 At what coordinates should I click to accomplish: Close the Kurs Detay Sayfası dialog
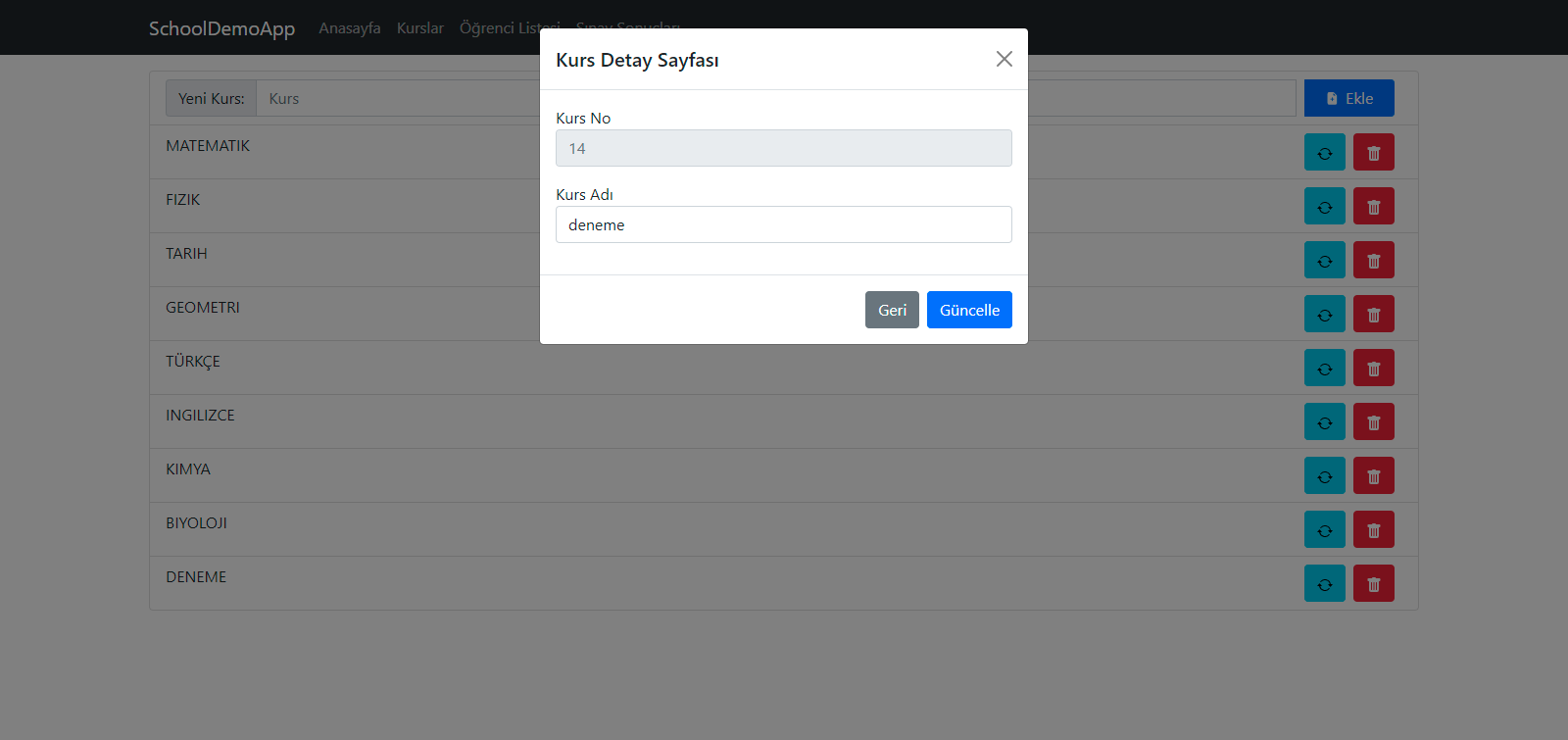pos(1004,59)
